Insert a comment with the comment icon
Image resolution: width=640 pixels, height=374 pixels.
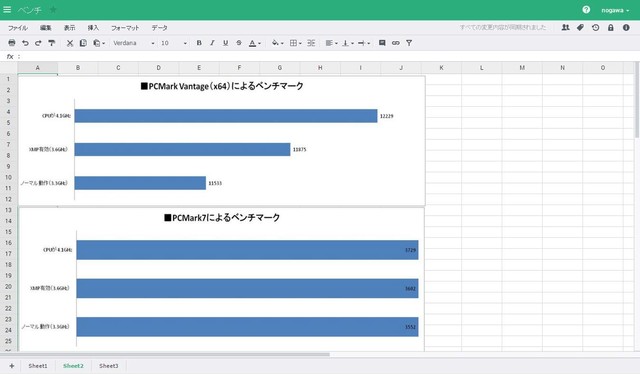point(382,43)
